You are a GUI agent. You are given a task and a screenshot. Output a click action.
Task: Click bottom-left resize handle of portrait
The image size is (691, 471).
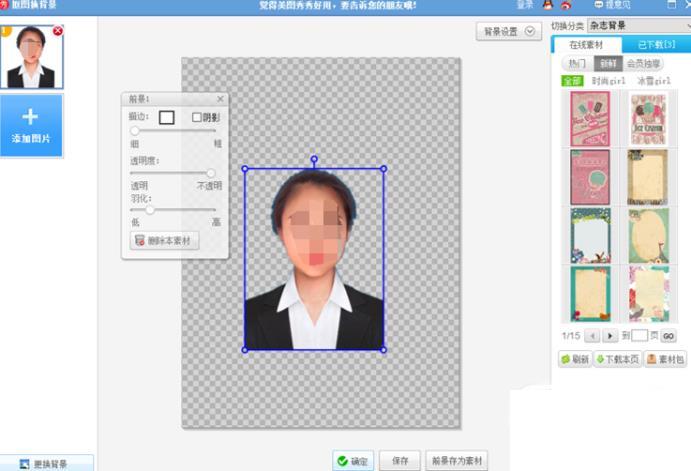click(x=245, y=350)
